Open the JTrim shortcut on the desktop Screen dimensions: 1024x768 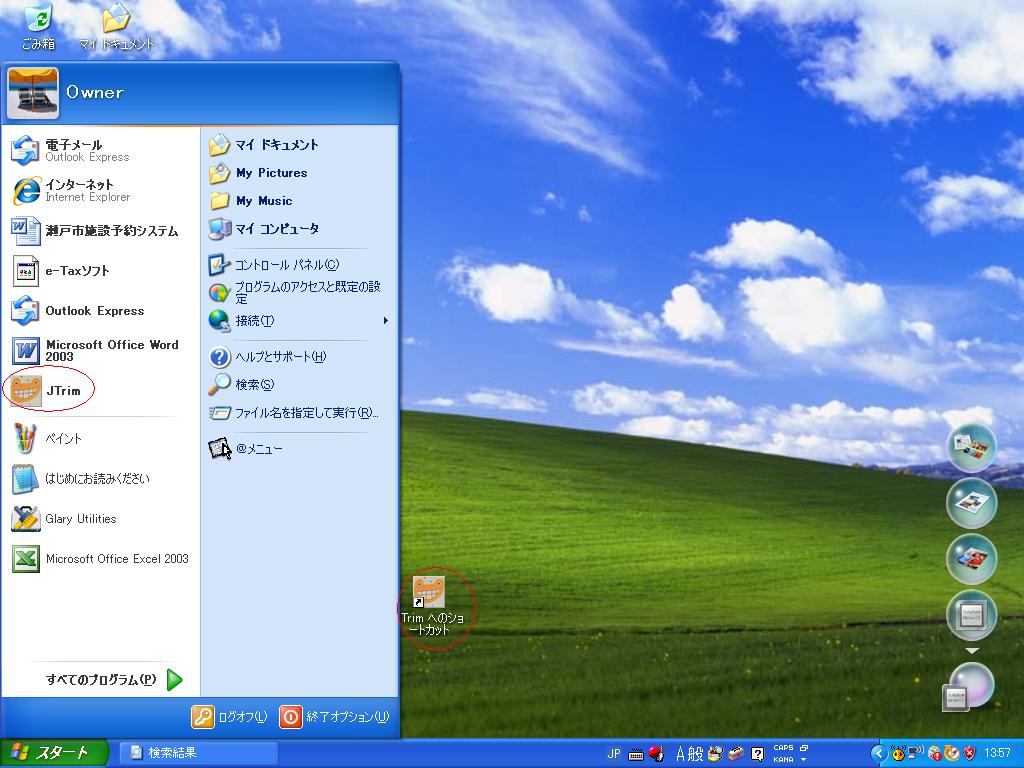coord(431,606)
